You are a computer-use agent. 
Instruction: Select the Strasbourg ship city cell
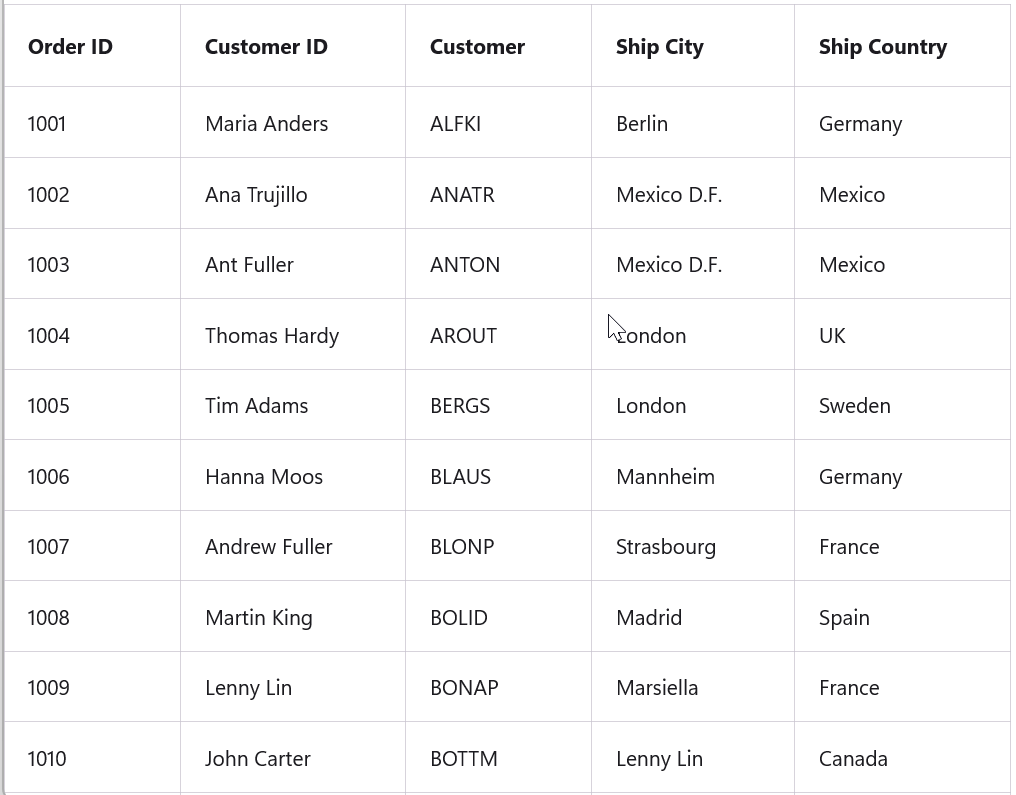coord(666,547)
